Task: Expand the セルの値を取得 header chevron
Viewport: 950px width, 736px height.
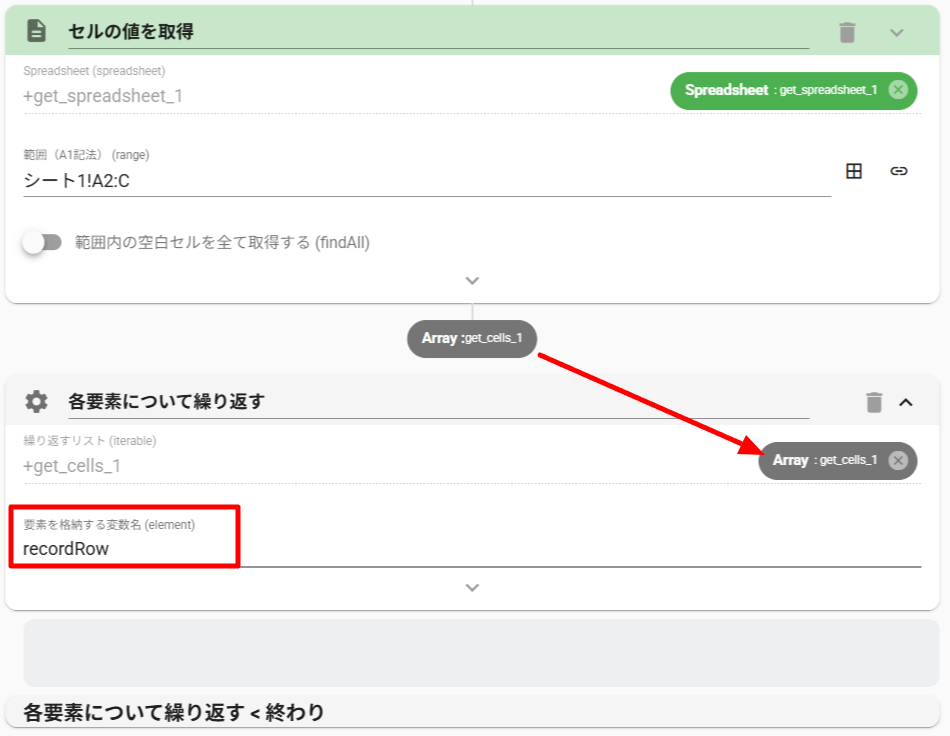Action: tap(896, 32)
